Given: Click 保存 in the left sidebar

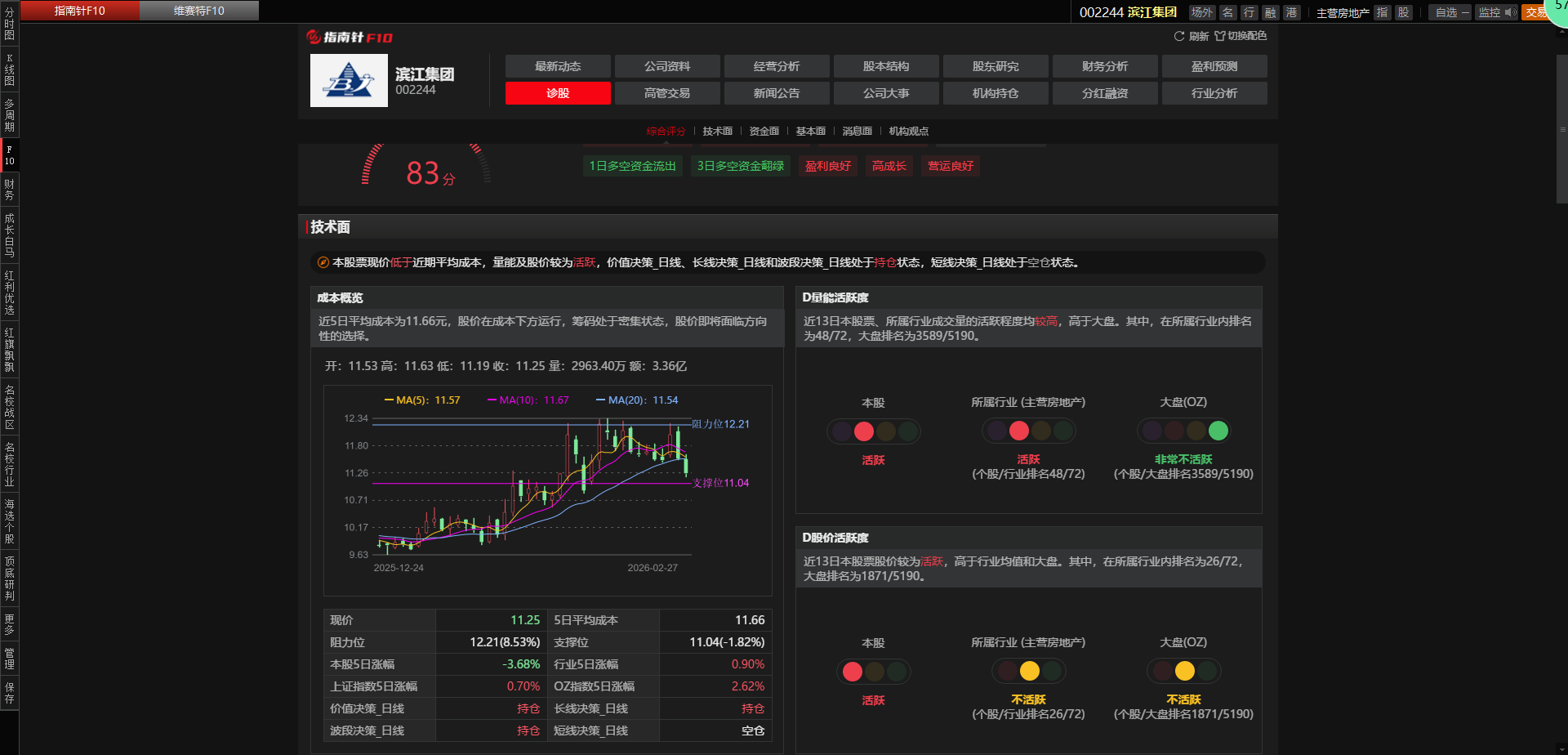Looking at the screenshot, I should [9, 693].
